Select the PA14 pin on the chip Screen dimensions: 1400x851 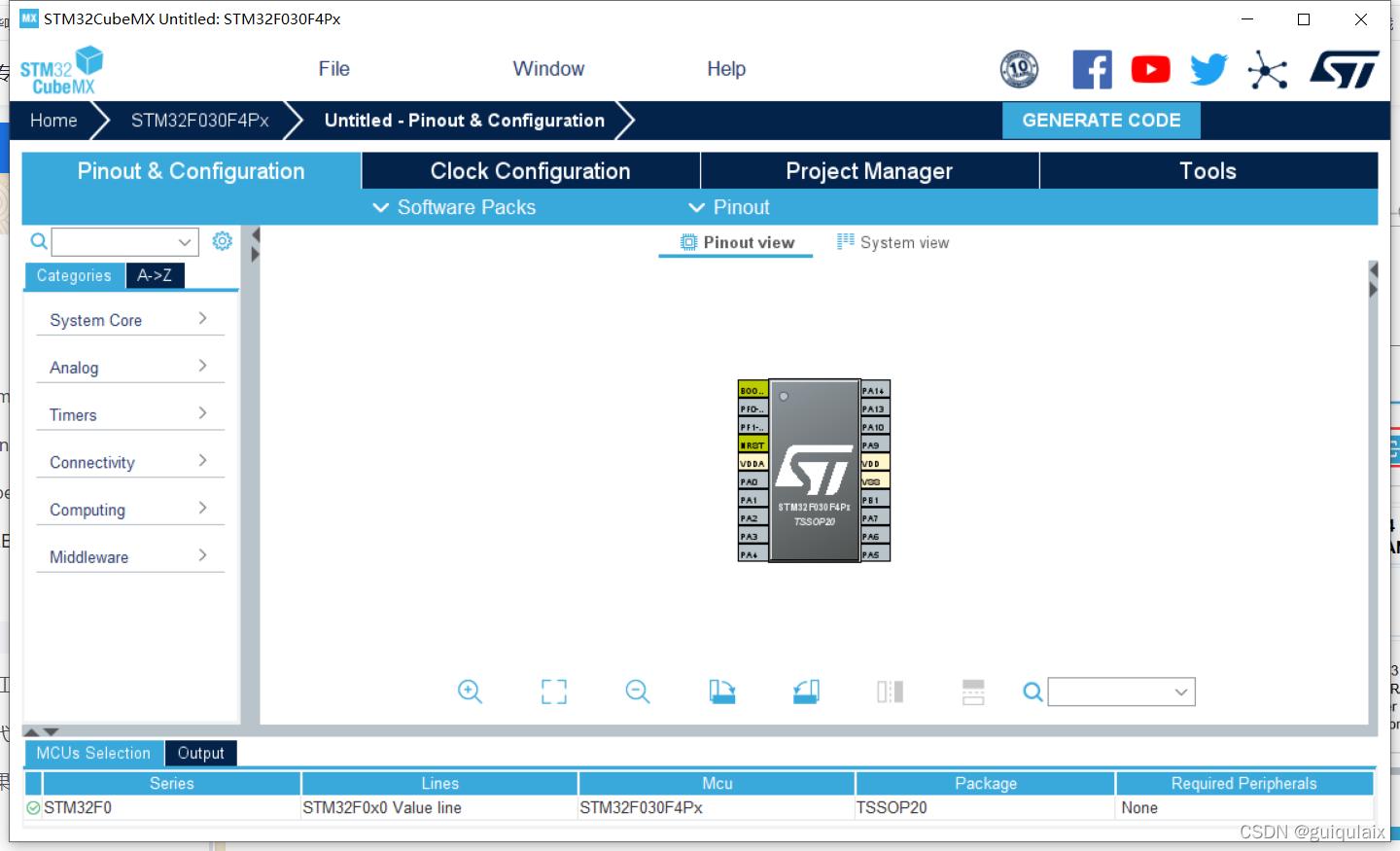pos(875,390)
